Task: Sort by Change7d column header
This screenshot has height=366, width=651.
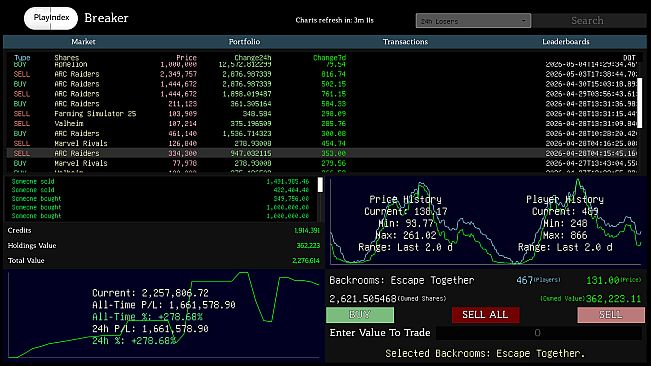Action: 329,58
